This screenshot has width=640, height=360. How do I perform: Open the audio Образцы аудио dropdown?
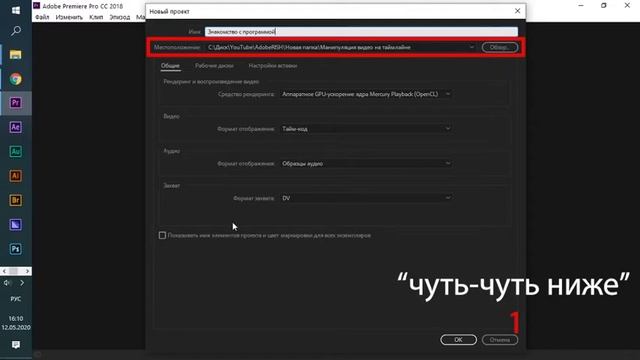(366, 164)
